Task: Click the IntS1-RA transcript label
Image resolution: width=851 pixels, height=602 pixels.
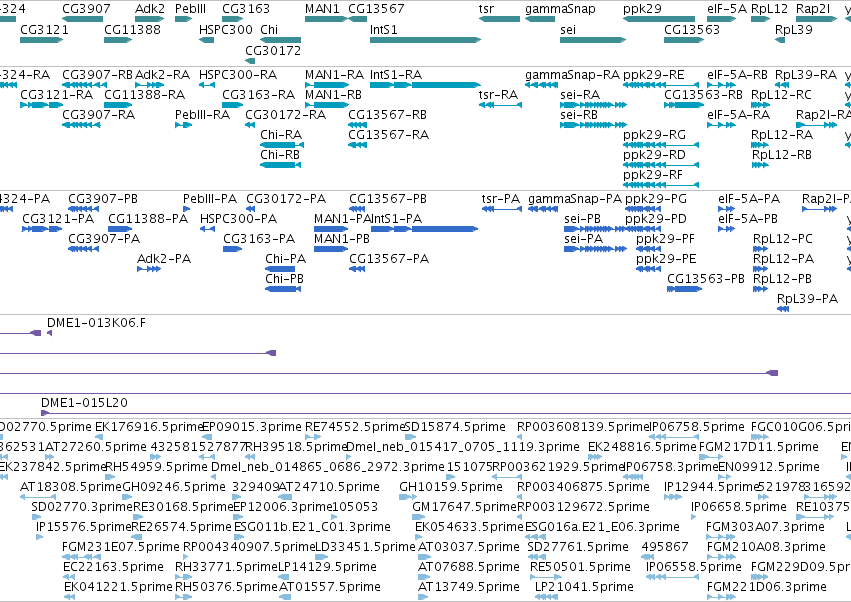Action: (x=396, y=74)
